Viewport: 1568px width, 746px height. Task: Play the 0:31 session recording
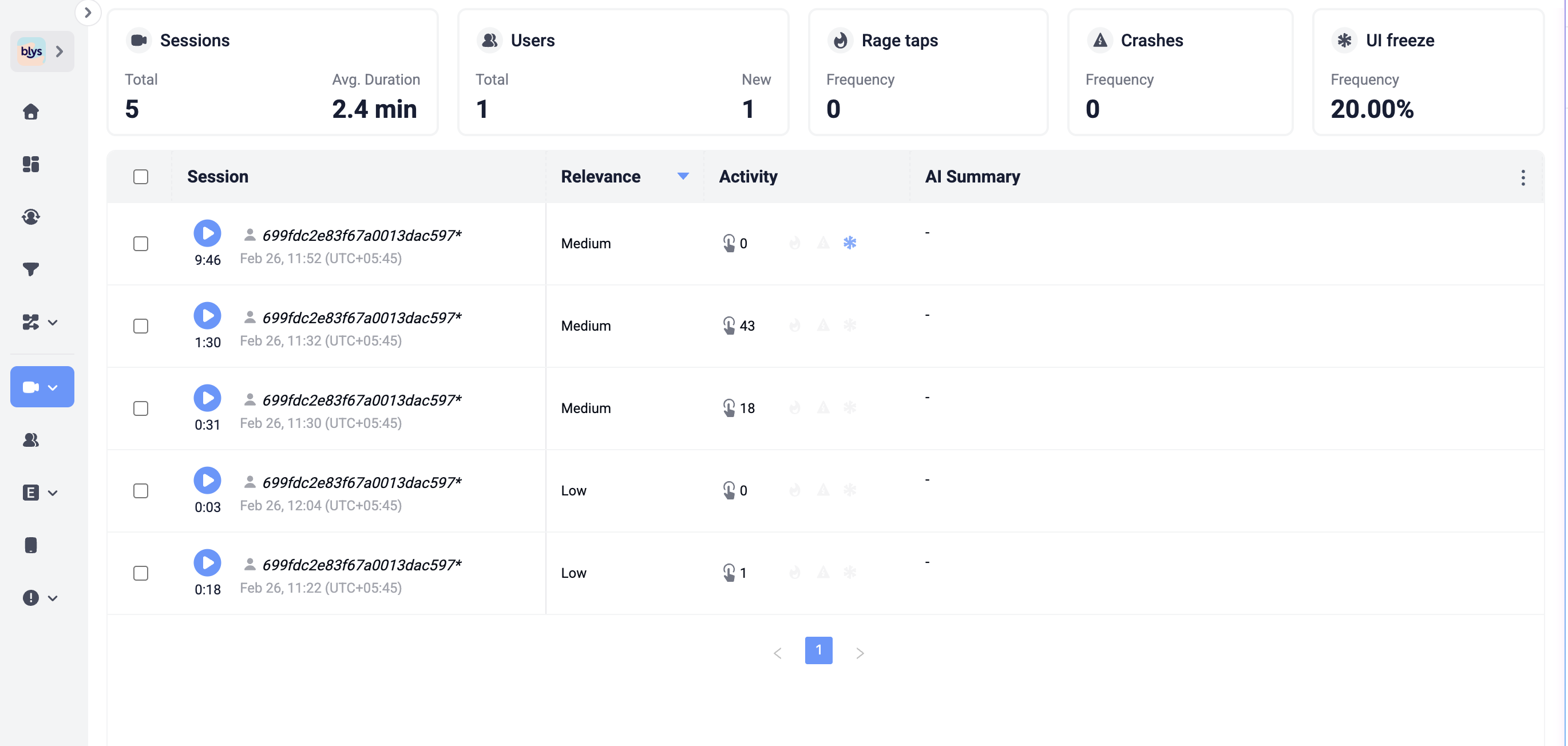[207, 398]
